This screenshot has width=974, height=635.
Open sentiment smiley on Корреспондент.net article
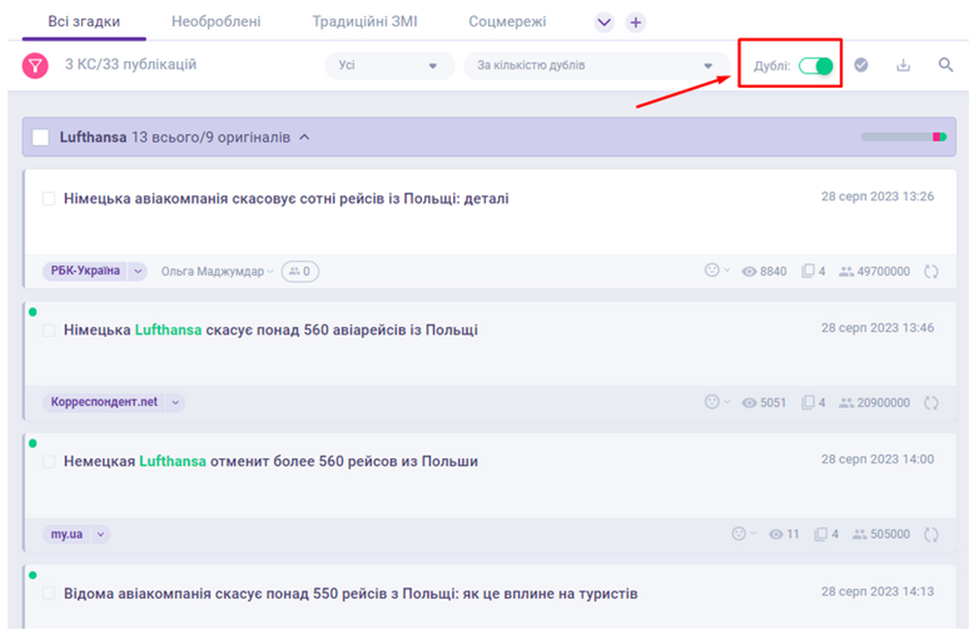coord(712,402)
